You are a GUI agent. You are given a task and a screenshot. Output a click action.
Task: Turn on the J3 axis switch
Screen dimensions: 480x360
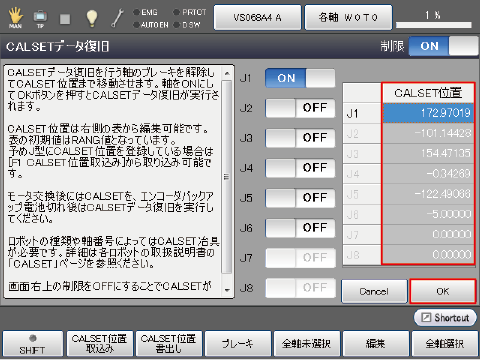coord(300,138)
